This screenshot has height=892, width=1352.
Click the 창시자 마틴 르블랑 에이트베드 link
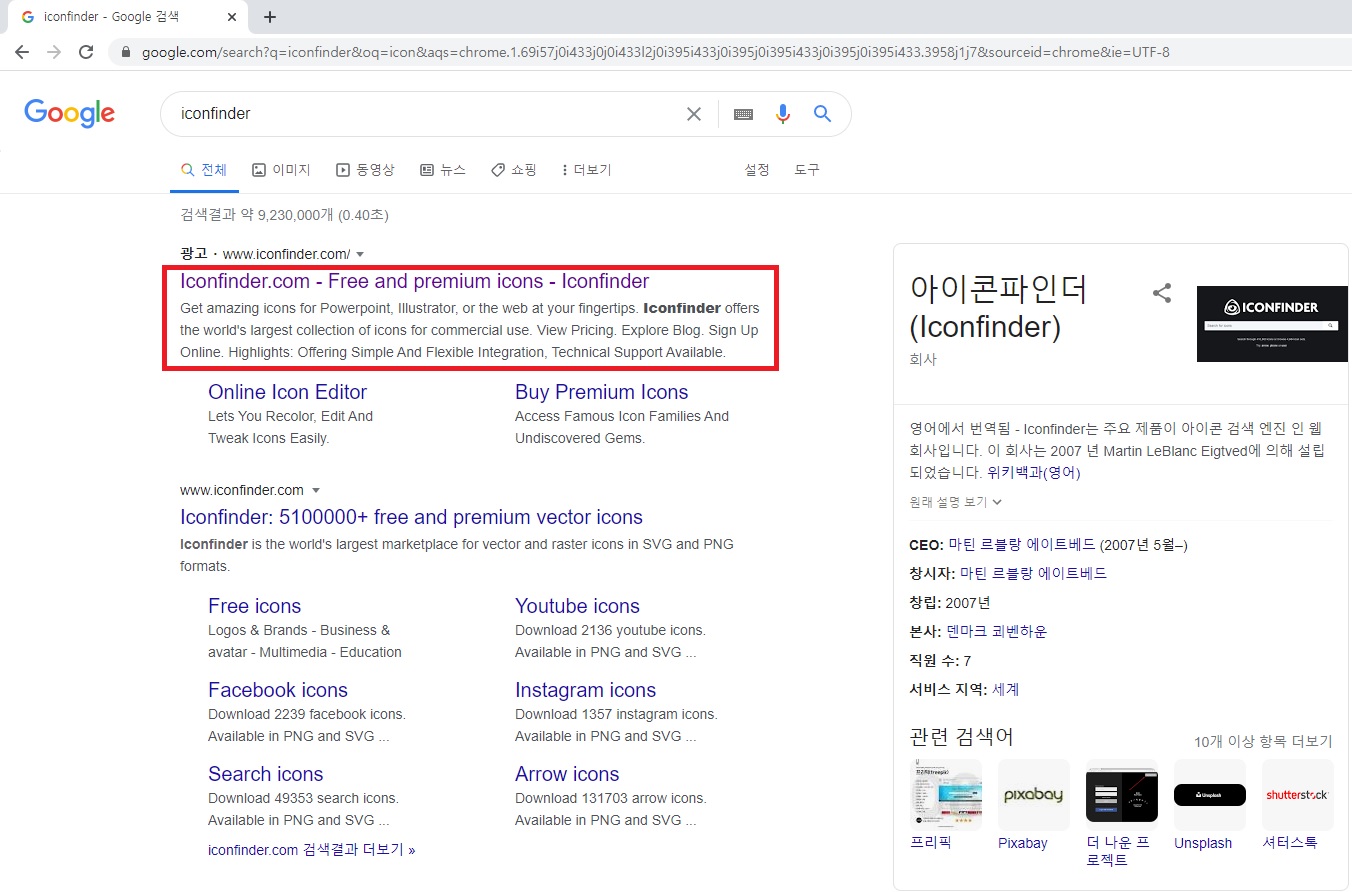(x=1033, y=573)
